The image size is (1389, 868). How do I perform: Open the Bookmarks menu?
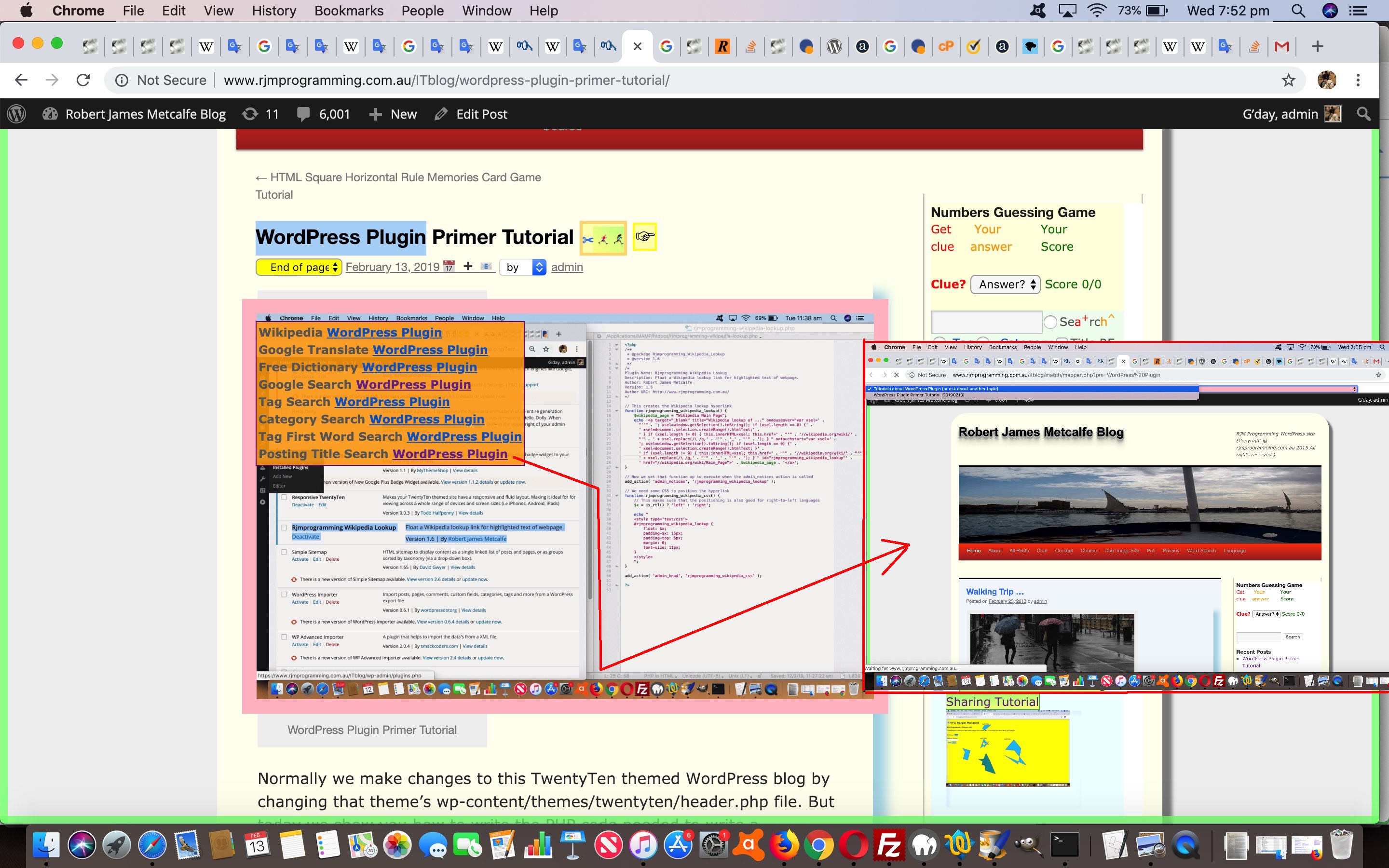tap(349, 10)
